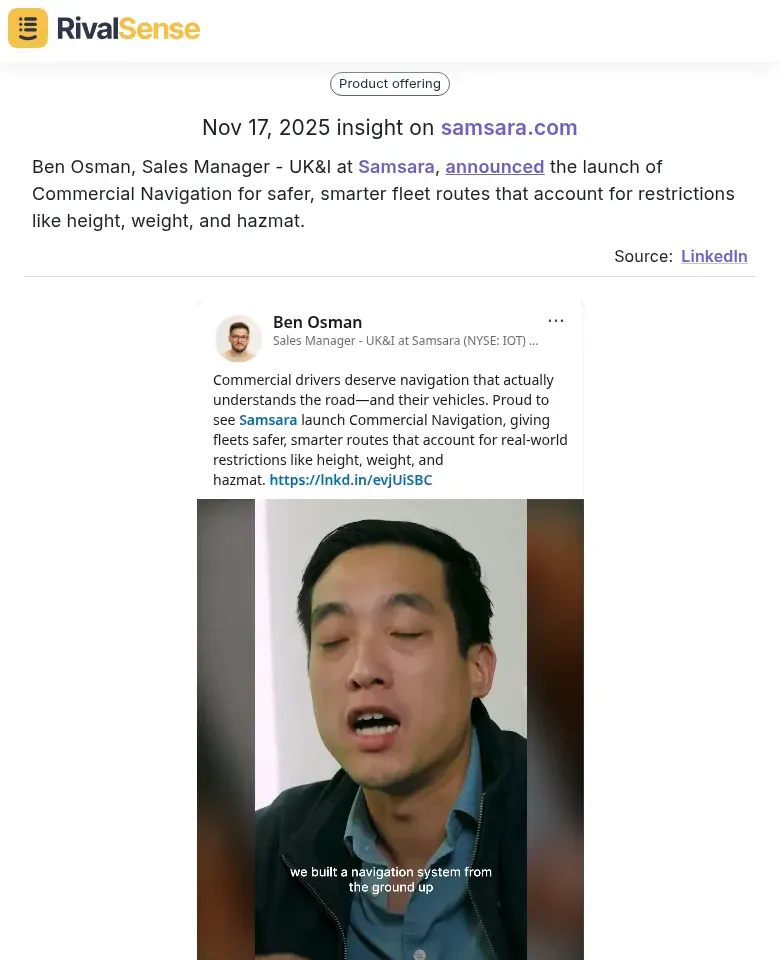
Task: Open the RivalSense wordmark home link
Action: click(x=129, y=29)
